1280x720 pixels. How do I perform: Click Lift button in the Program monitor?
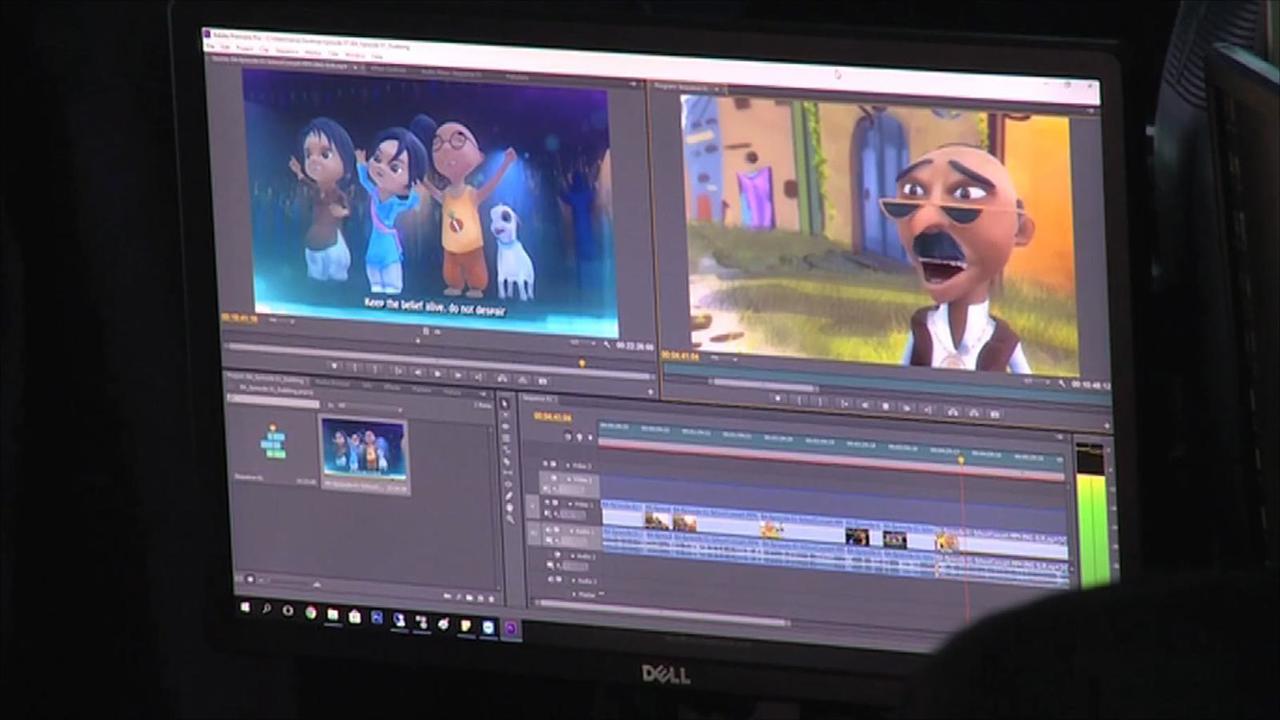pos(952,412)
